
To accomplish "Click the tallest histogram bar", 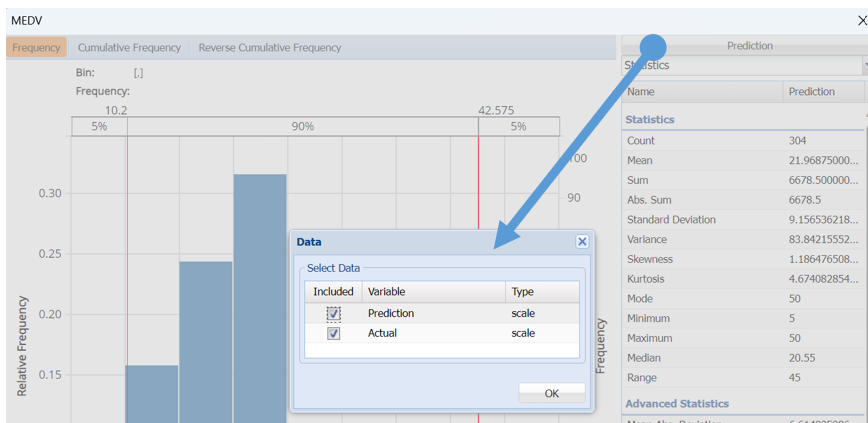I will [260, 300].
